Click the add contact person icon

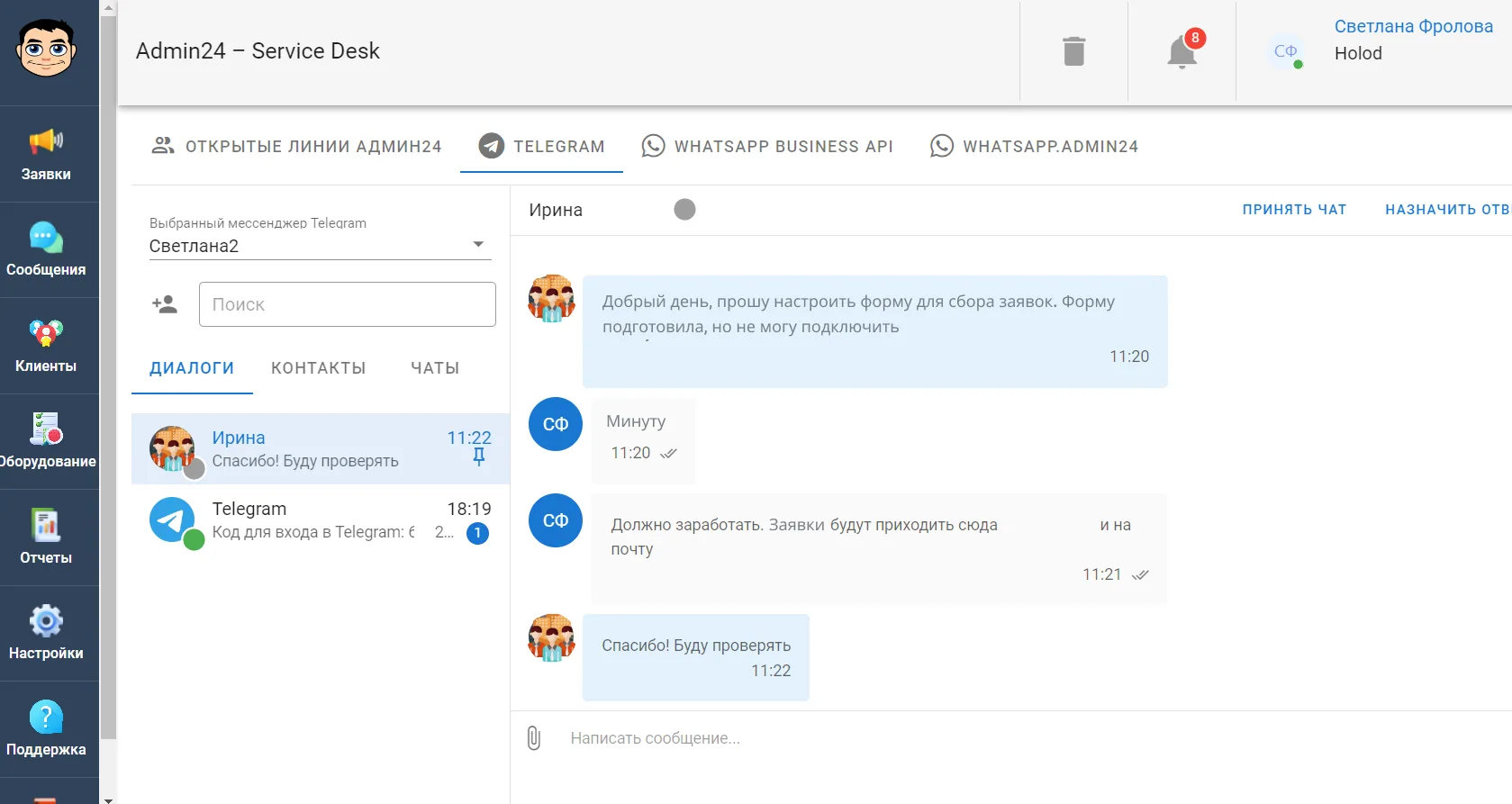coord(165,304)
